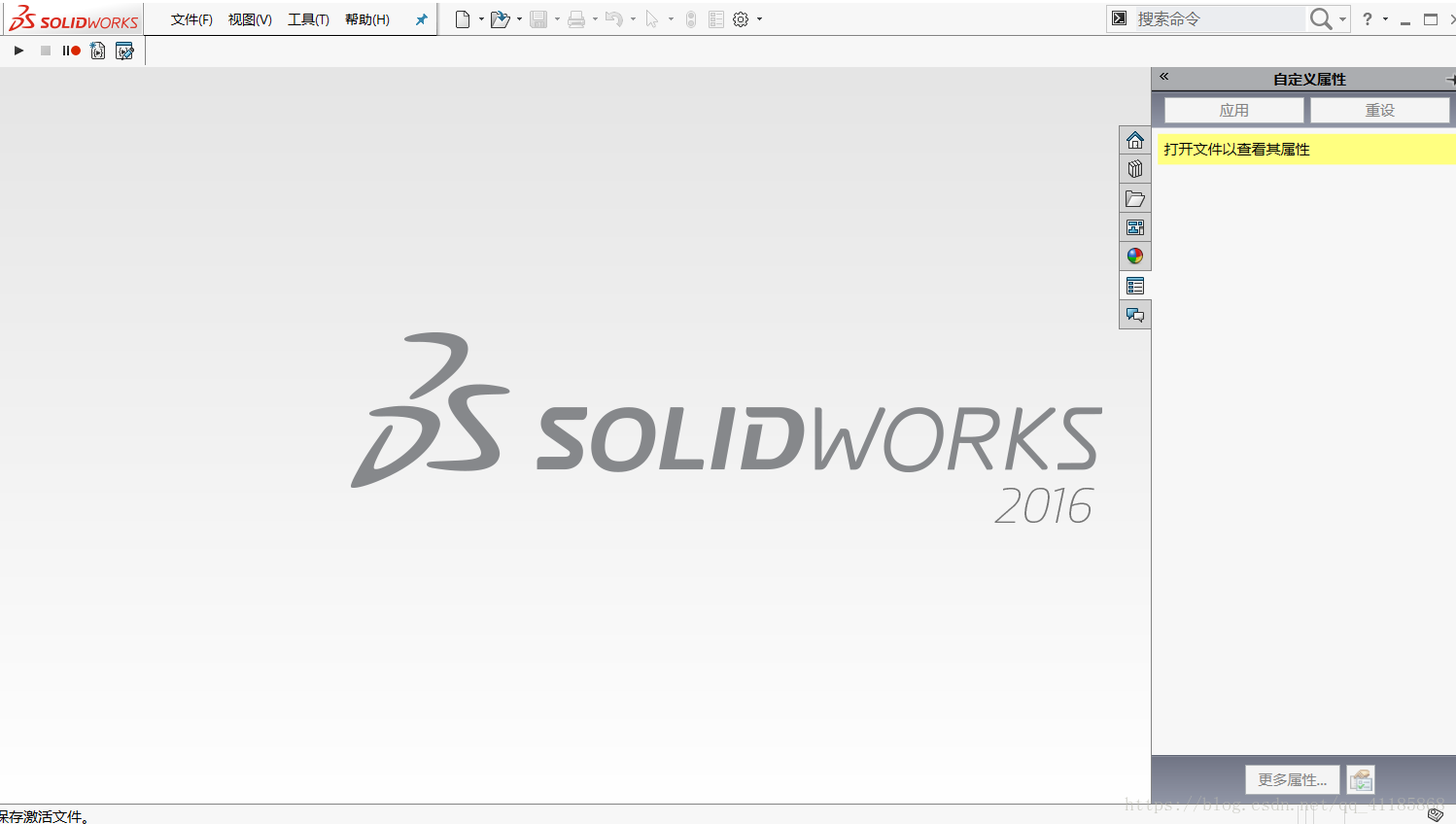The image size is (1456, 824).
Task: Click the 更多属性... button
Action: click(1293, 779)
